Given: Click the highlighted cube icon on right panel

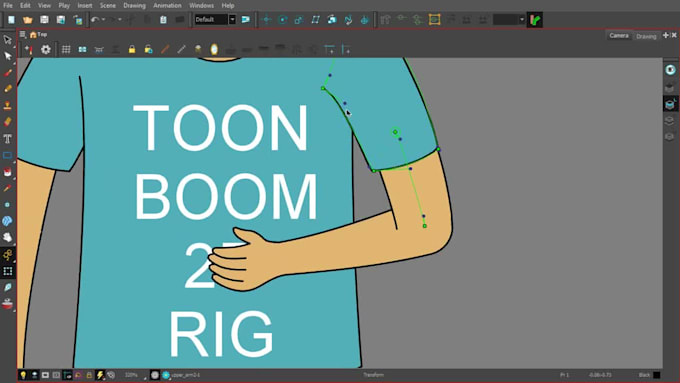Looking at the screenshot, I should [x=670, y=104].
